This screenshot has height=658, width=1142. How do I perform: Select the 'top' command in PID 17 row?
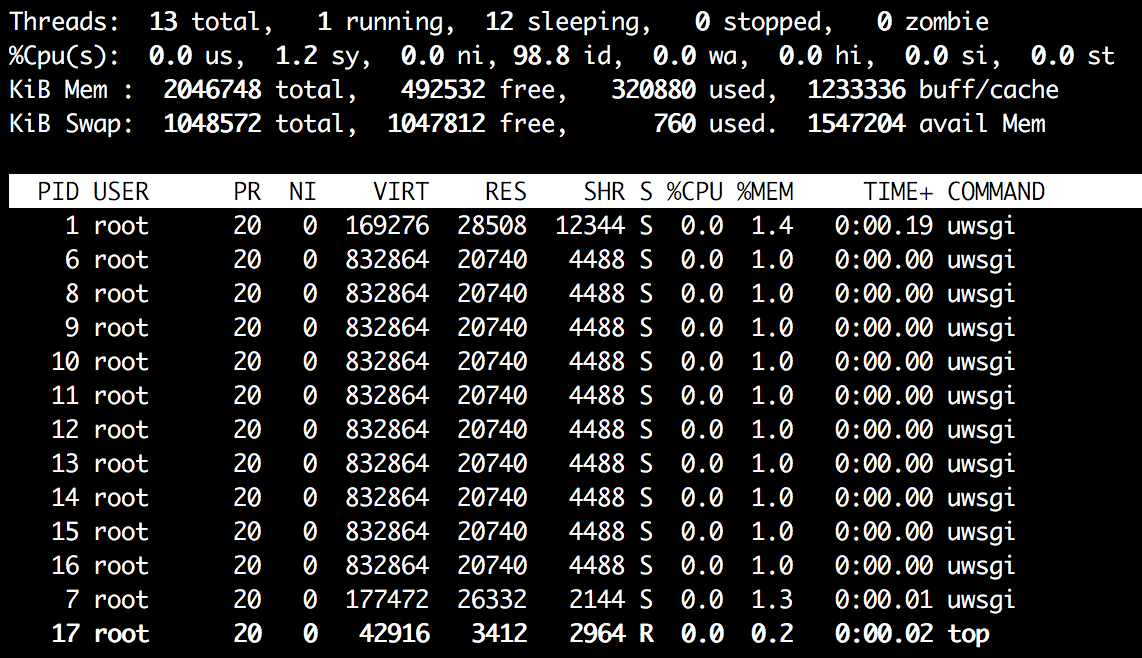[x=968, y=634]
